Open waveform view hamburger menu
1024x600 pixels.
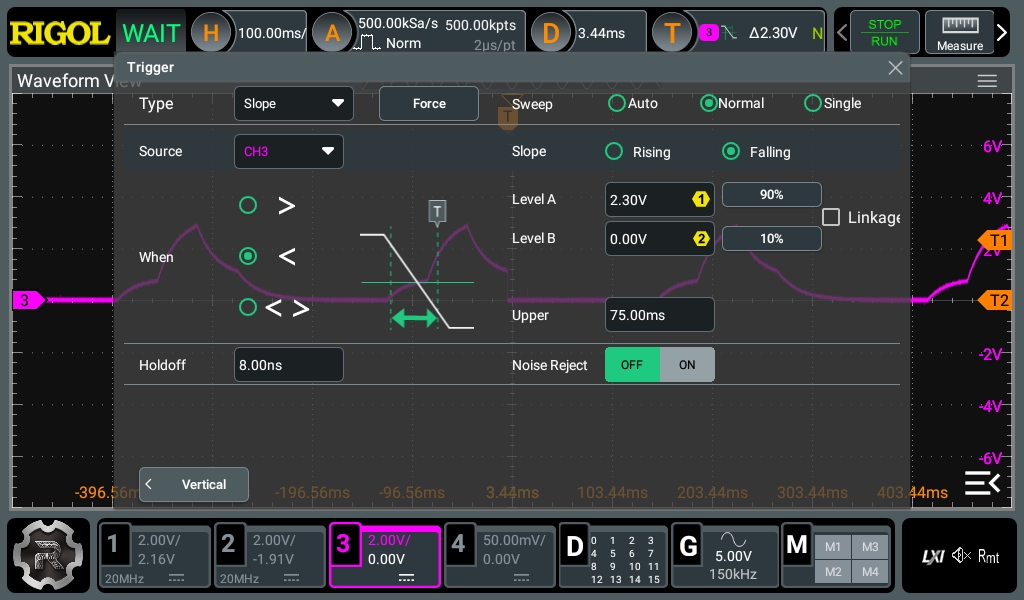click(987, 81)
